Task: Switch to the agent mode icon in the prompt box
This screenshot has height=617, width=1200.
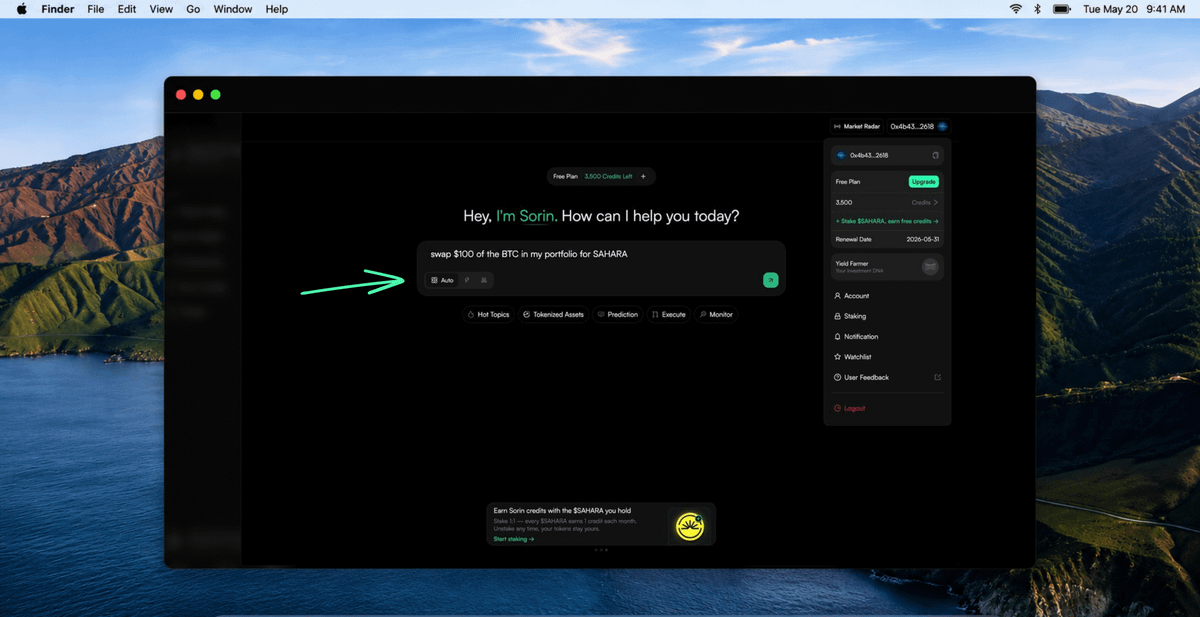Action: 484,280
